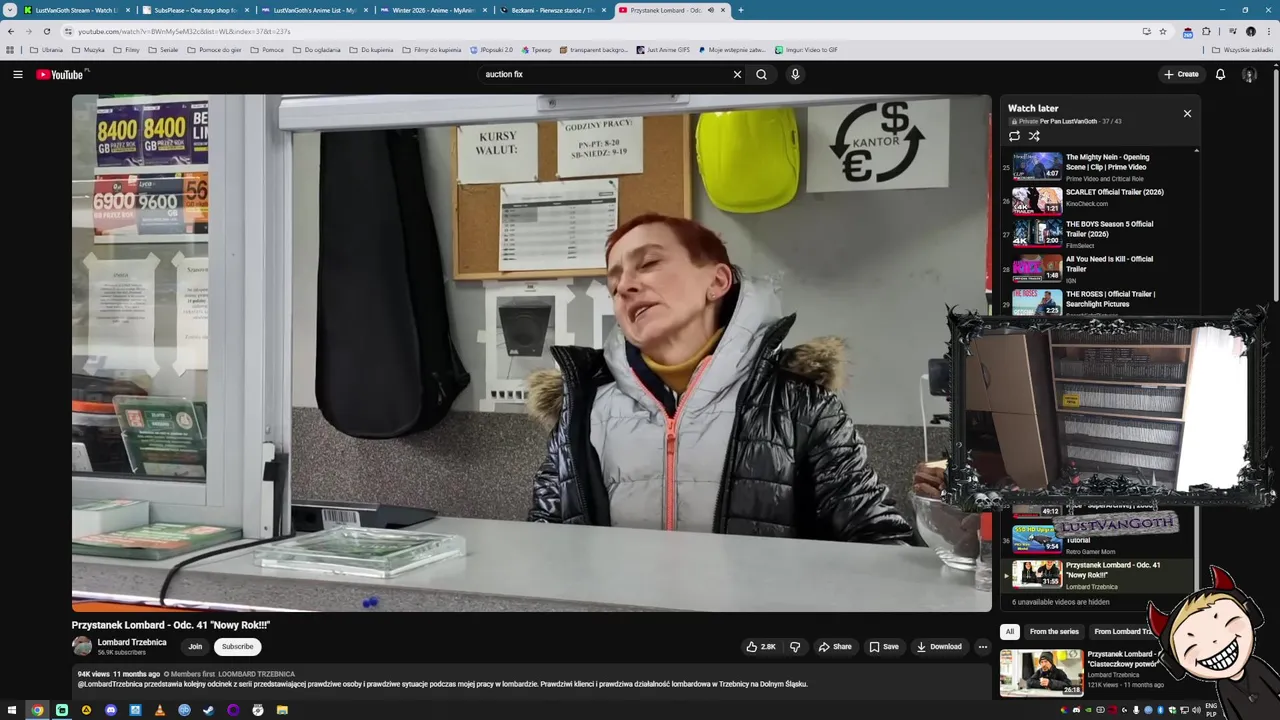Save the video to a playlist
The width and height of the screenshot is (1280, 720).
pyautogui.click(x=884, y=646)
